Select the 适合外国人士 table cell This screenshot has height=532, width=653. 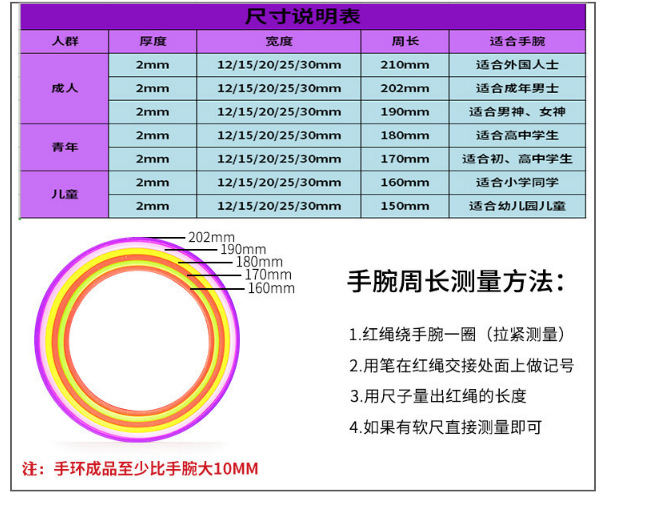point(516,65)
